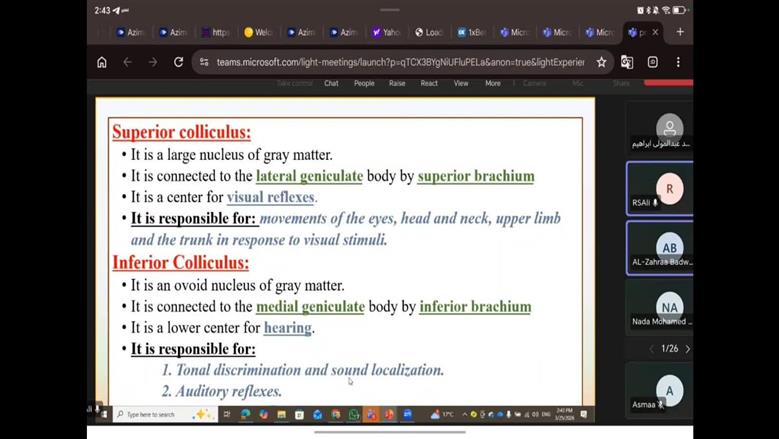Click the Take control button
This screenshot has height=439, width=779.
pos(295,83)
